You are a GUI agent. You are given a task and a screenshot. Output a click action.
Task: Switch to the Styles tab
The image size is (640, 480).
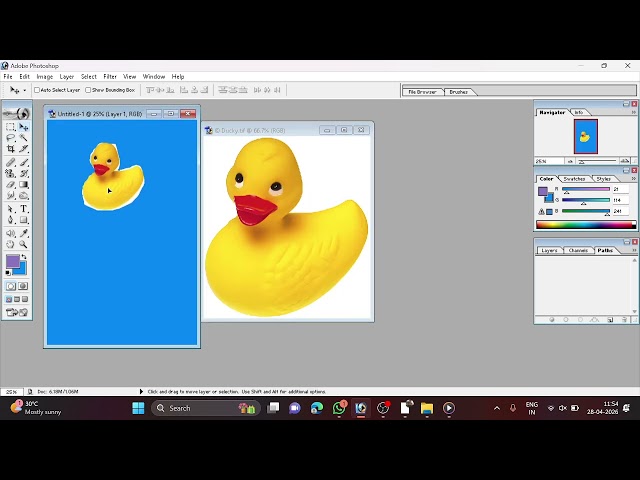tap(603, 179)
